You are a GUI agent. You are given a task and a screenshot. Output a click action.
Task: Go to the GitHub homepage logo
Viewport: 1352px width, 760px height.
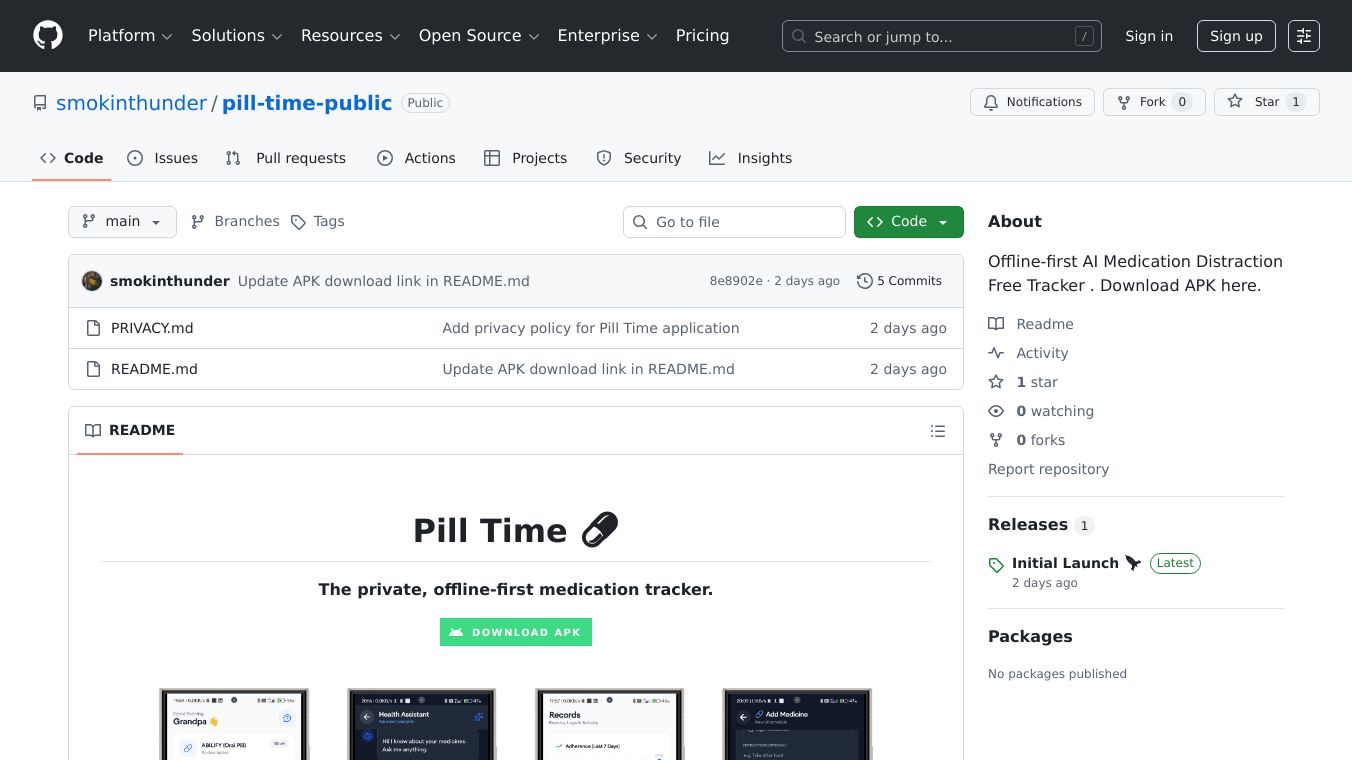[x=48, y=36]
